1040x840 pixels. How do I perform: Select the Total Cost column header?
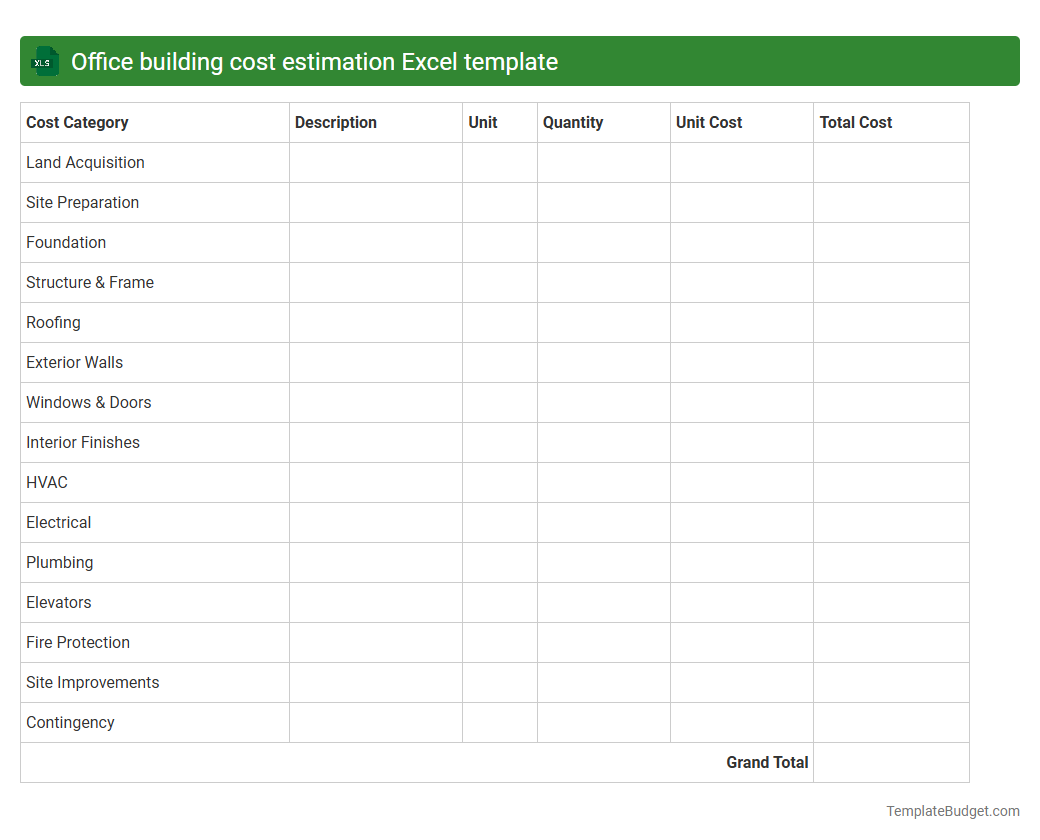tap(855, 122)
